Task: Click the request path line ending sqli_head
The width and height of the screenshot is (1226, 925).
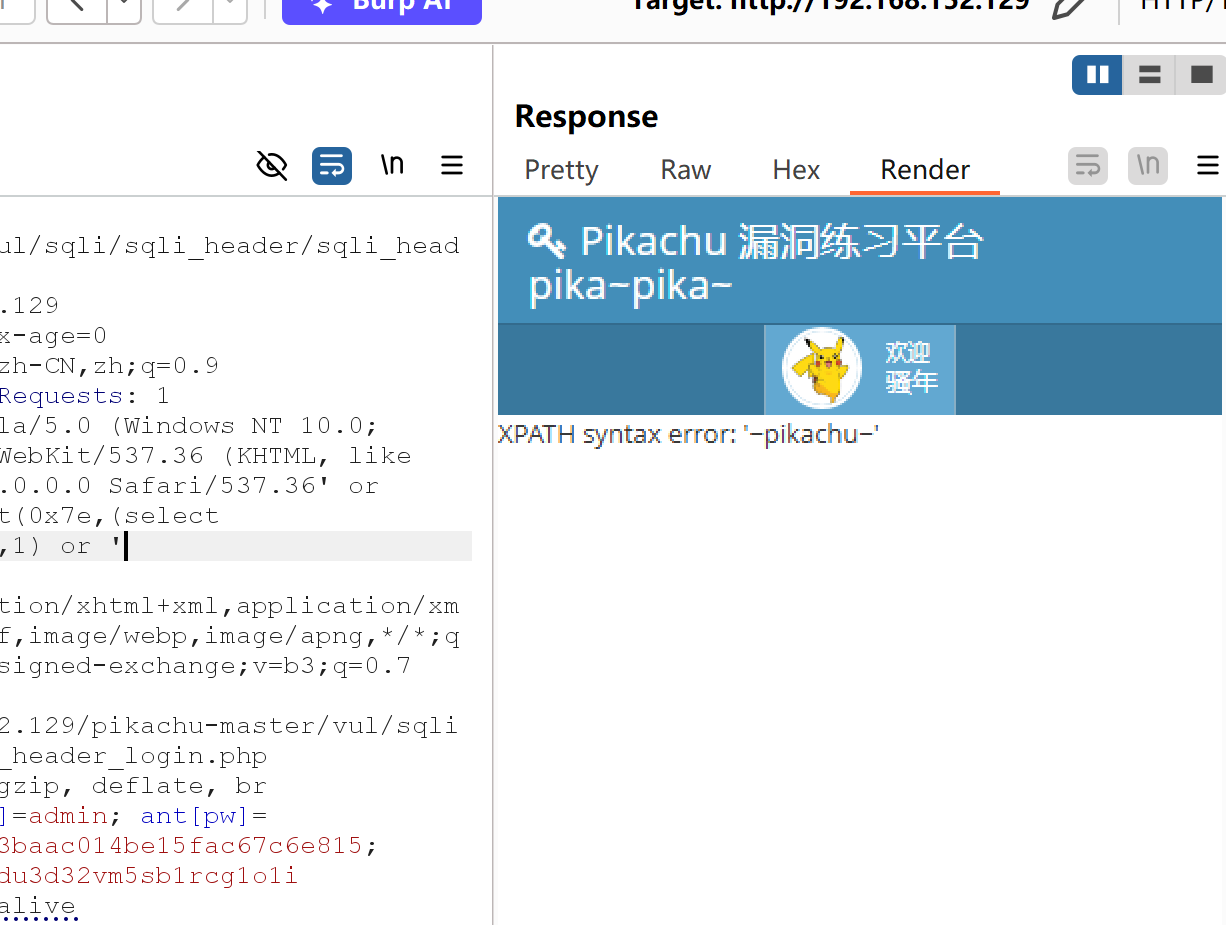Action: point(230,246)
